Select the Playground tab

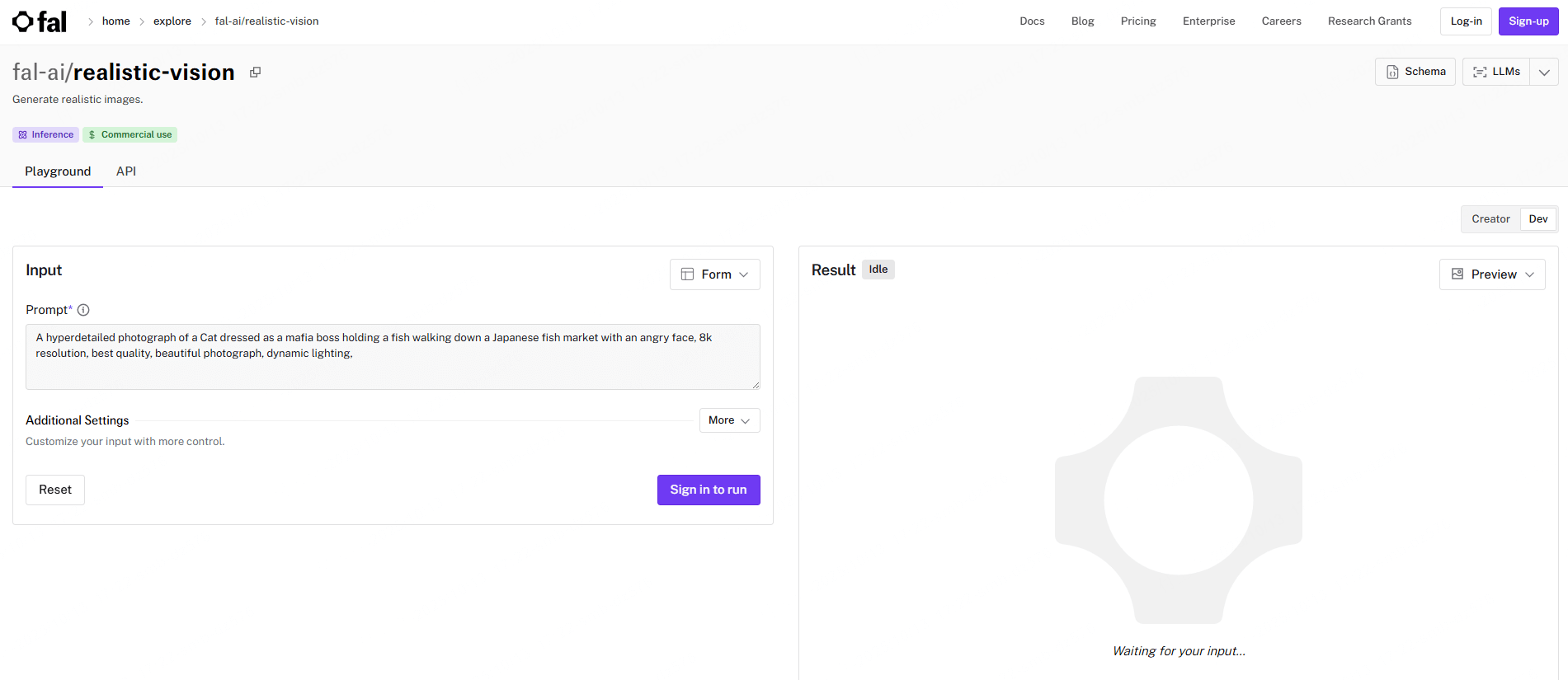click(x=58, y=171)
